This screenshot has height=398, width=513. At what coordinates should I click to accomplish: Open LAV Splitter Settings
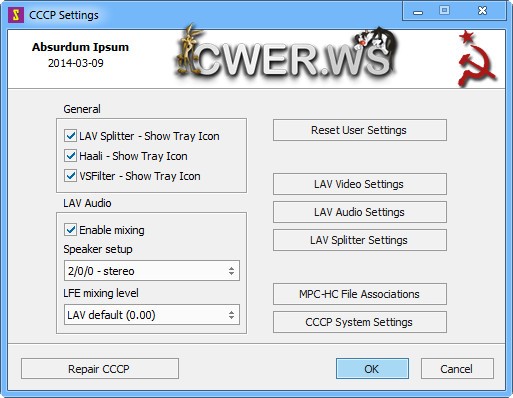click(x=360, y=240)
